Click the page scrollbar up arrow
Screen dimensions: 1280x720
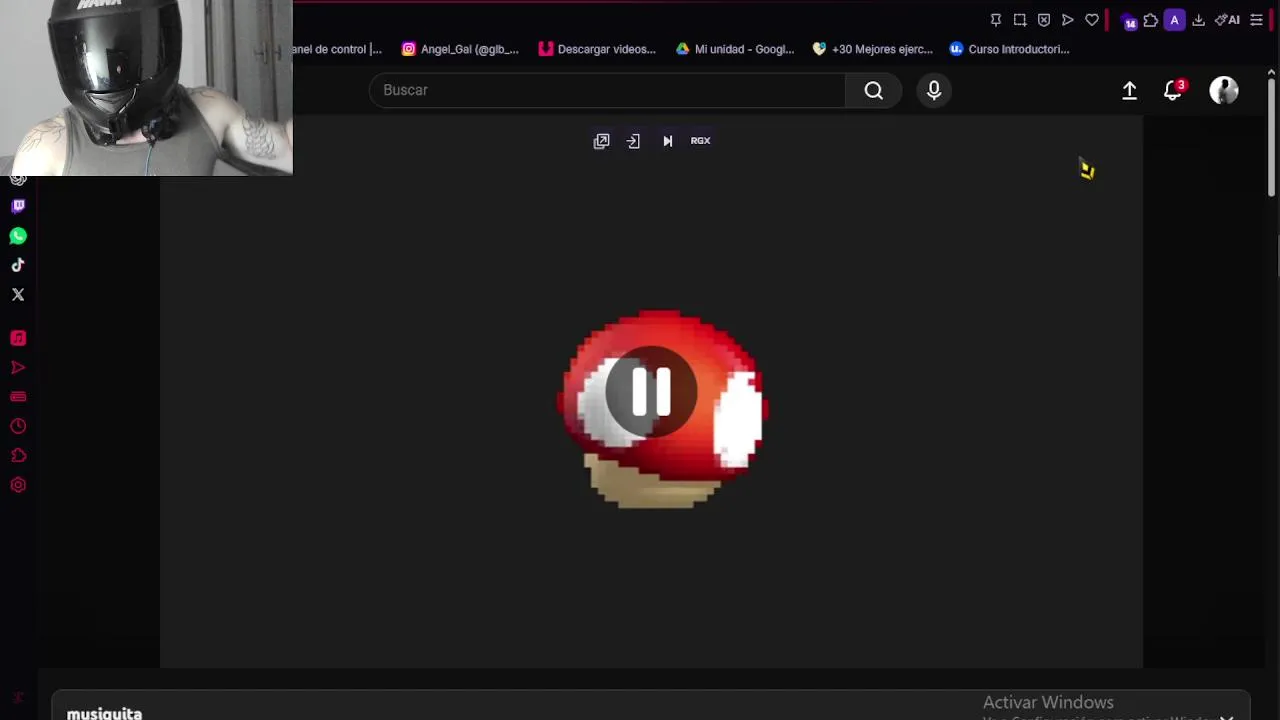1272,72
